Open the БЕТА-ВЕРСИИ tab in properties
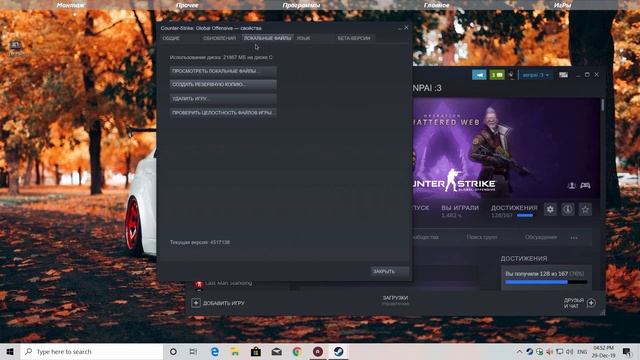 pos(354,38)
